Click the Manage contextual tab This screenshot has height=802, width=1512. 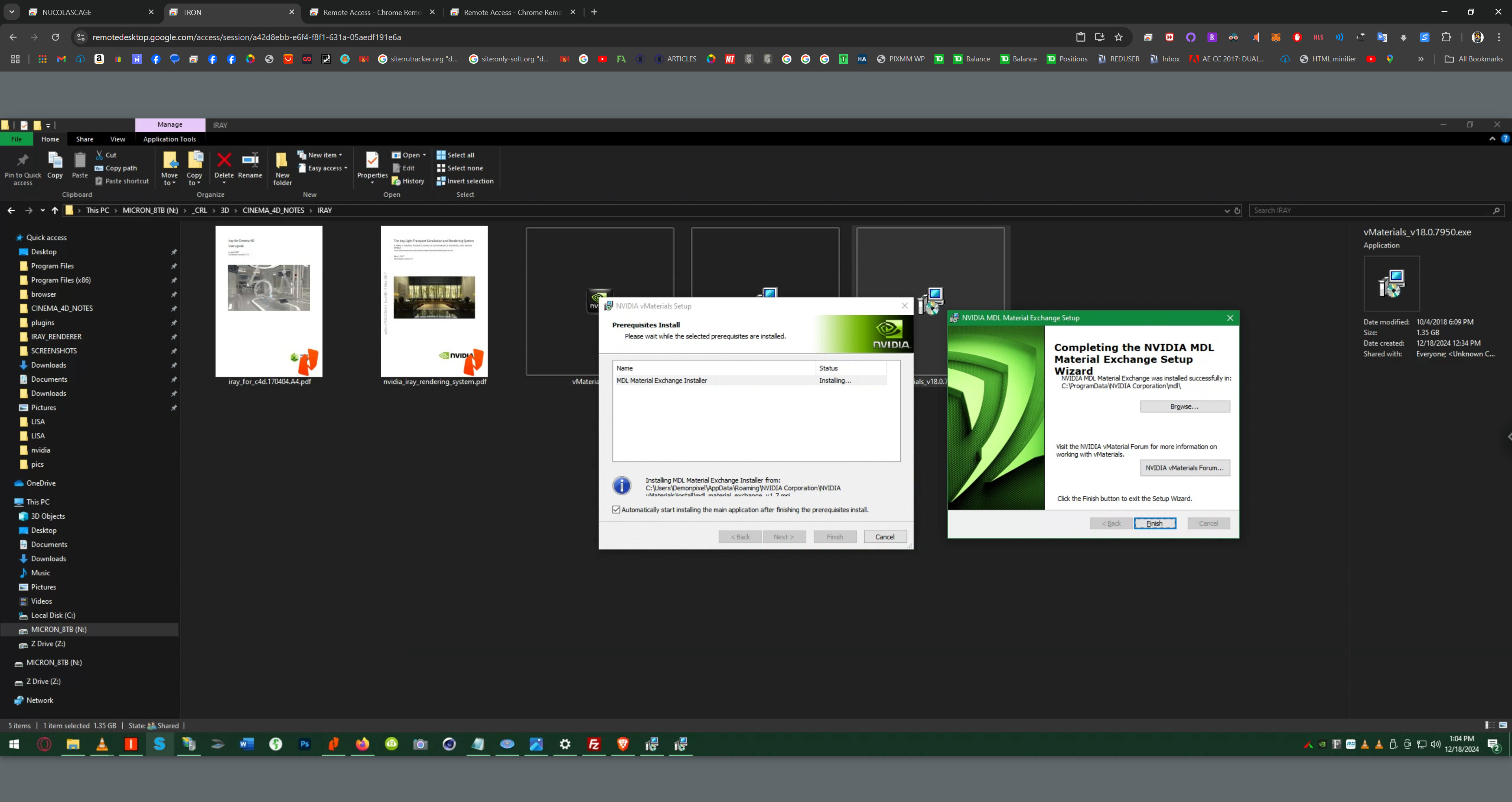point(170,124)
